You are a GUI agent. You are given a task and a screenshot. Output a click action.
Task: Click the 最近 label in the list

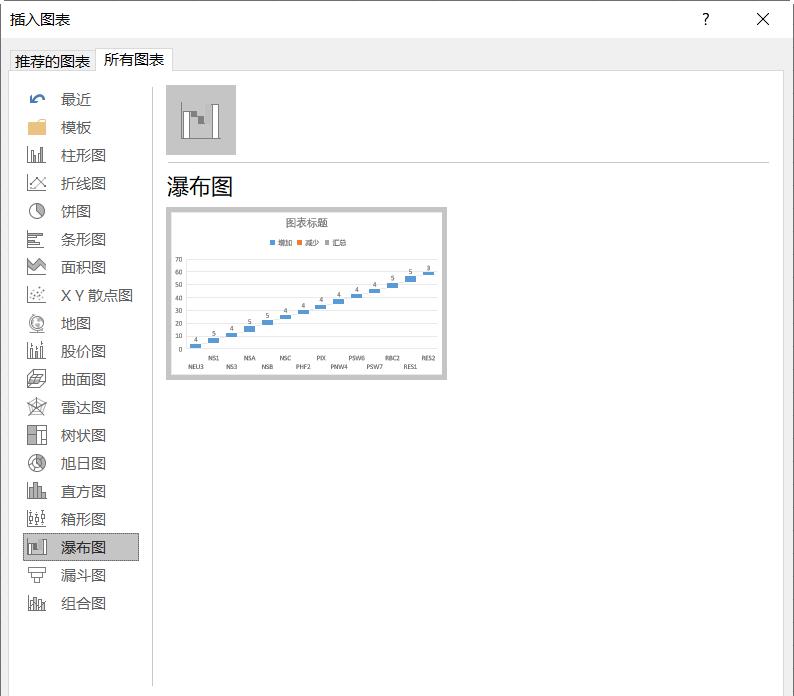(76, 99)
